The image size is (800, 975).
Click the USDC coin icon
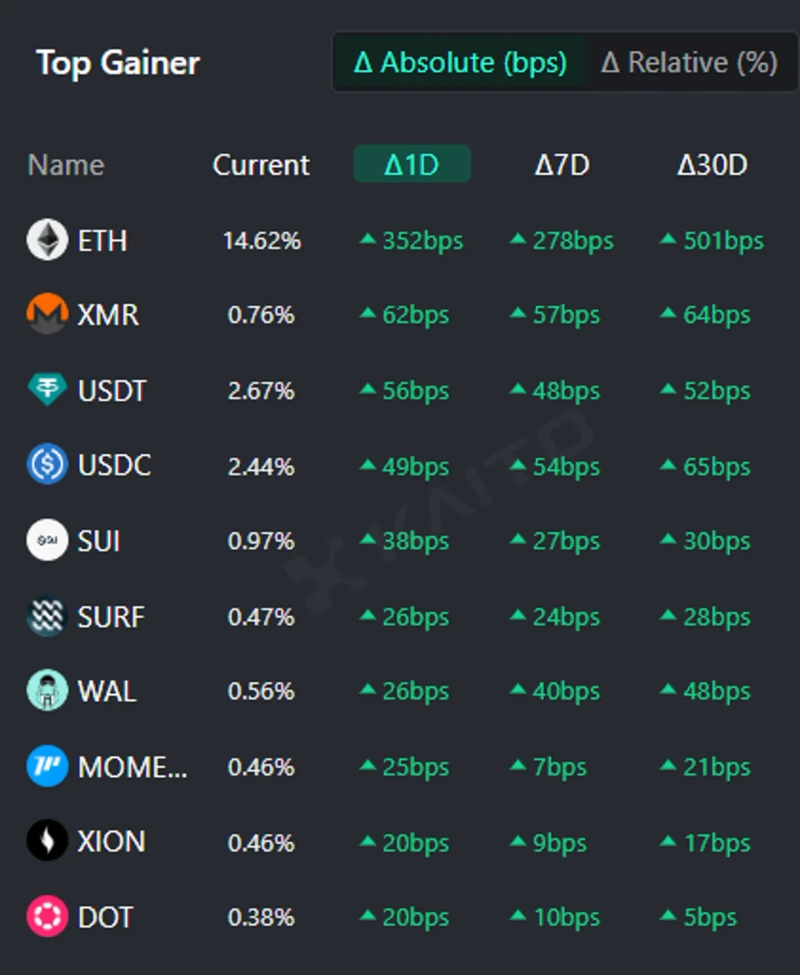click(x=47, y=466)
